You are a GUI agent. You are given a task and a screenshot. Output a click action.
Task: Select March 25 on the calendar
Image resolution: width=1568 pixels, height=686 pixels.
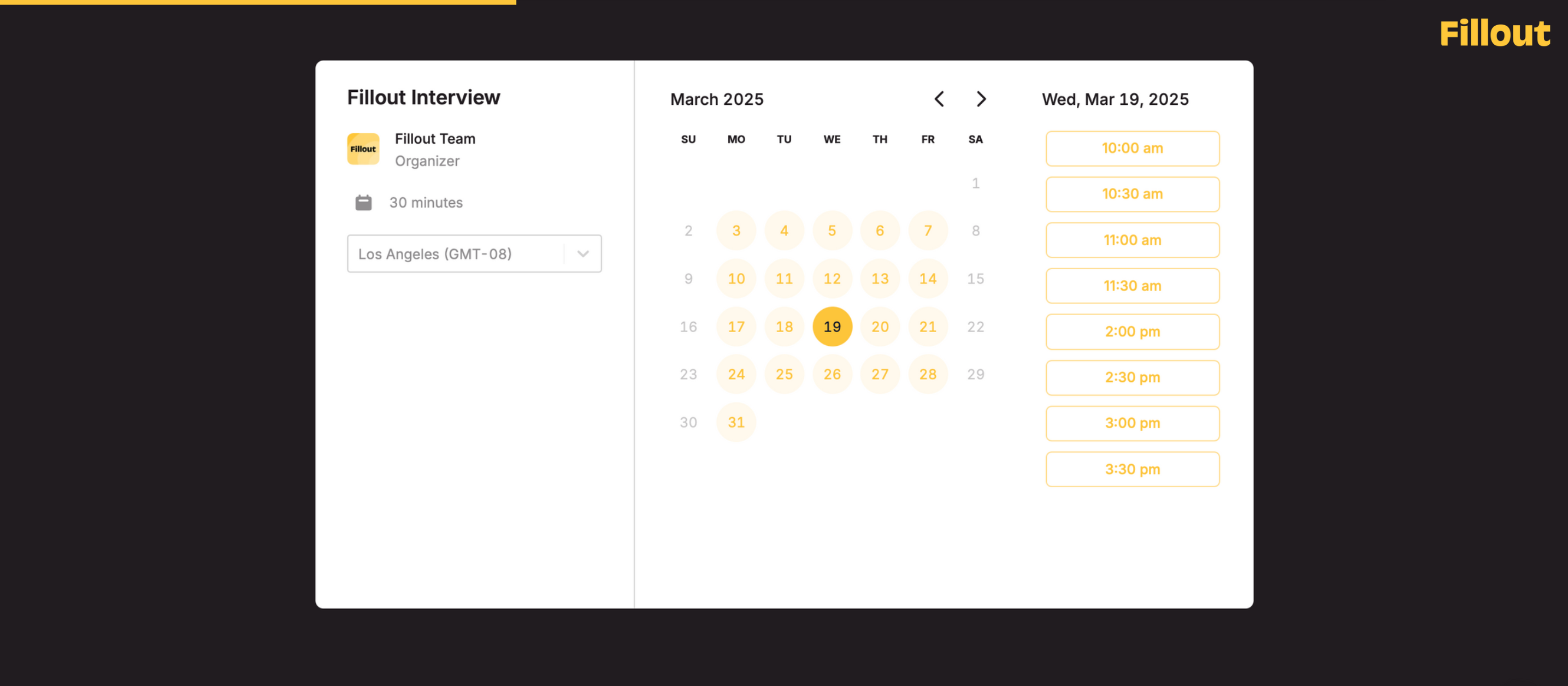pos(784,374)
